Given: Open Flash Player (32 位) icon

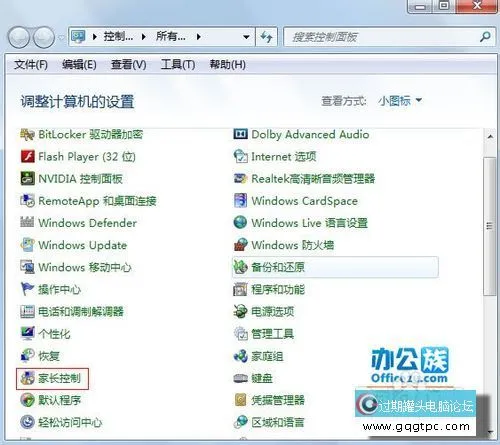Looking at the screenshot, I should tap(27, 157).
